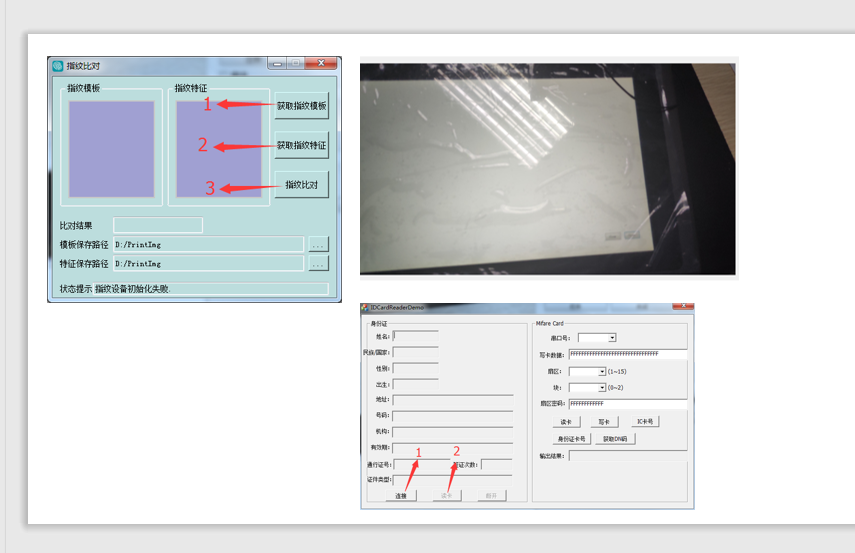The height and width of the screenshot is (553, 855).
Task: Edit the 特征保存路径 path field
Action: [x=208, y=263]
